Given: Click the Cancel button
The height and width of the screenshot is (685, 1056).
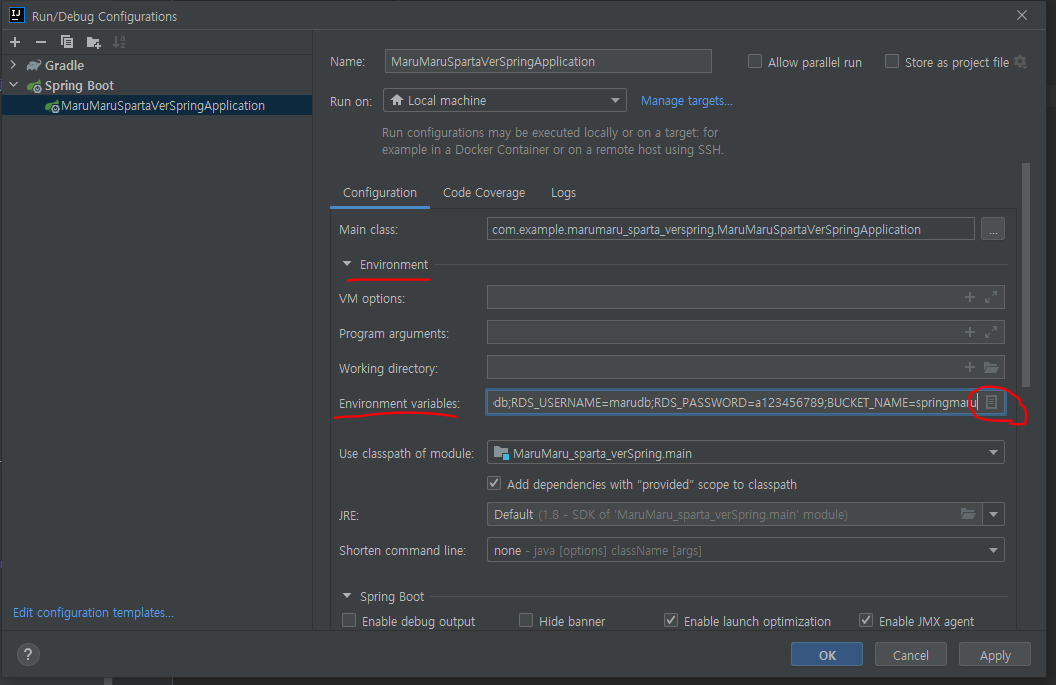Looking at the screenshot, I should [911, 655].
